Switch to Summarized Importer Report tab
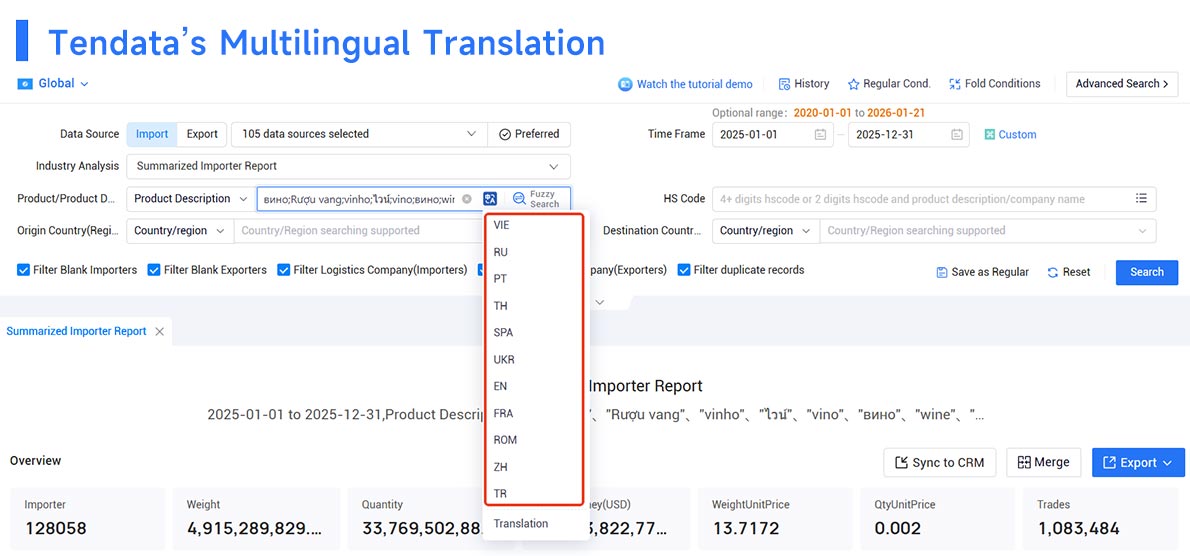The image size is (1190, 556). [77, 331]
